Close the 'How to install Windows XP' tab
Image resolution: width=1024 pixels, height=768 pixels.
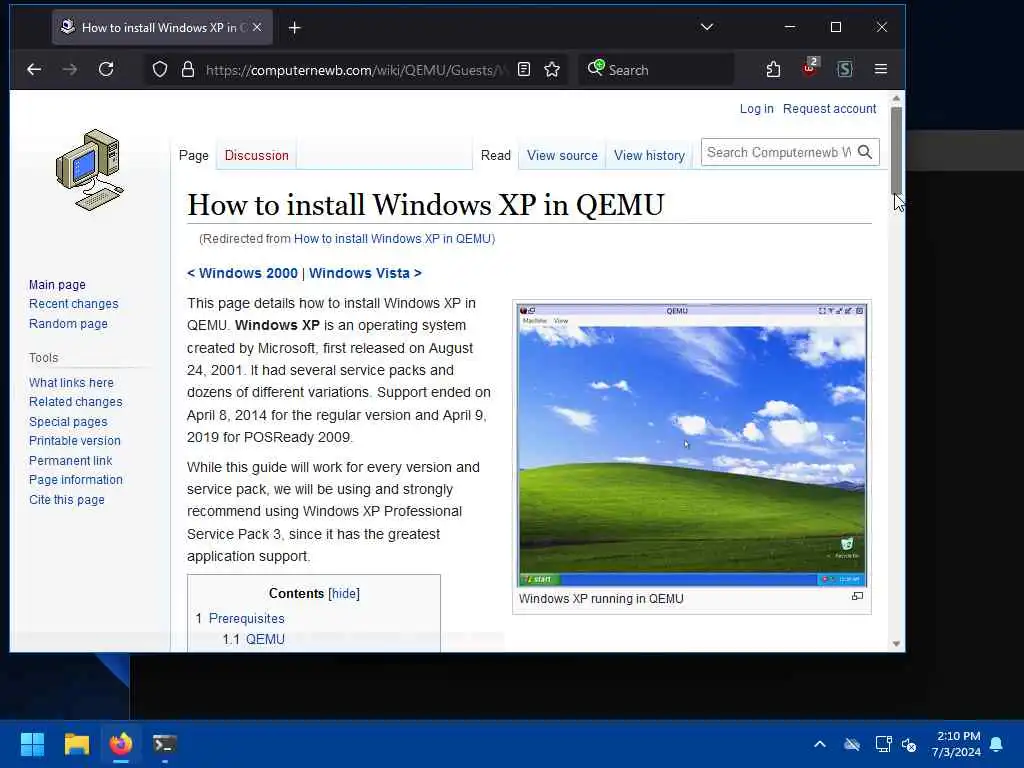tap(257, 27)
